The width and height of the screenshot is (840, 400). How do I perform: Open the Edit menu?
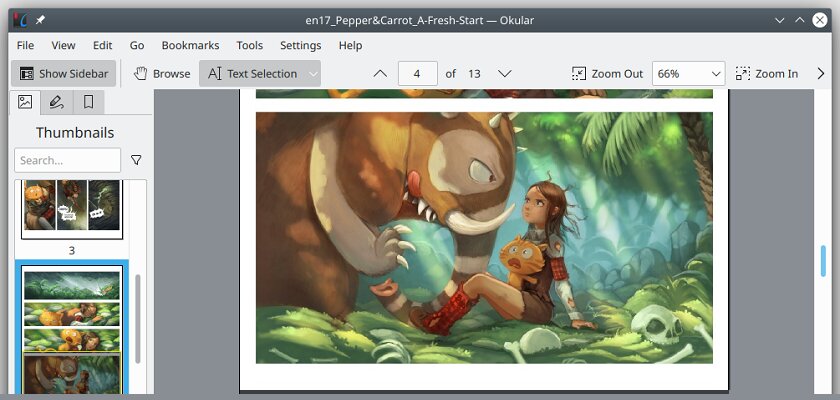coord(102,46)
